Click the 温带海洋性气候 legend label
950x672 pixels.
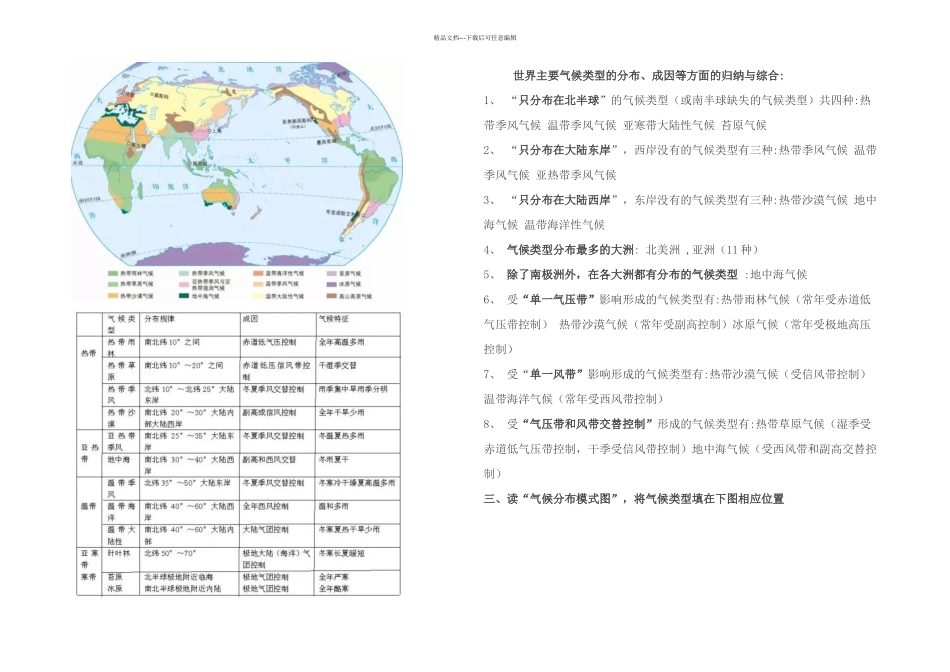[285, 274]
